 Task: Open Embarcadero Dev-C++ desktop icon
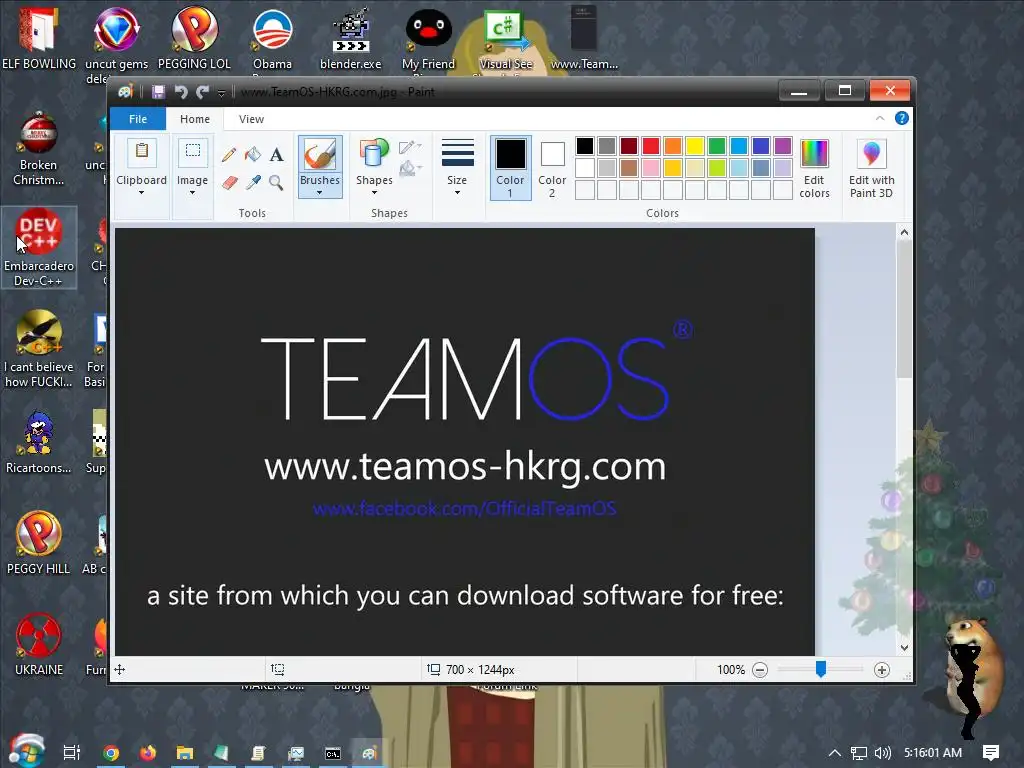(x=39, y=248)
